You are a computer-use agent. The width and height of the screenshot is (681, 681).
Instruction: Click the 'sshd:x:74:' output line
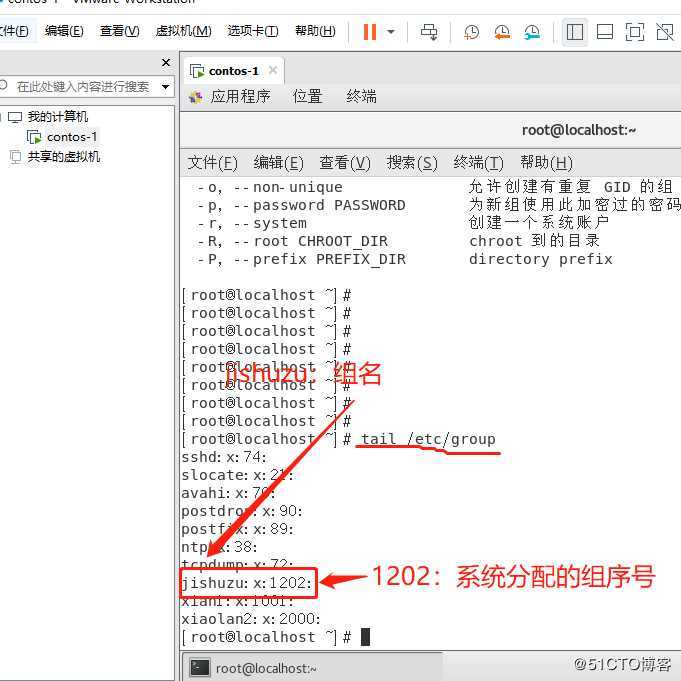click(224, 457)
